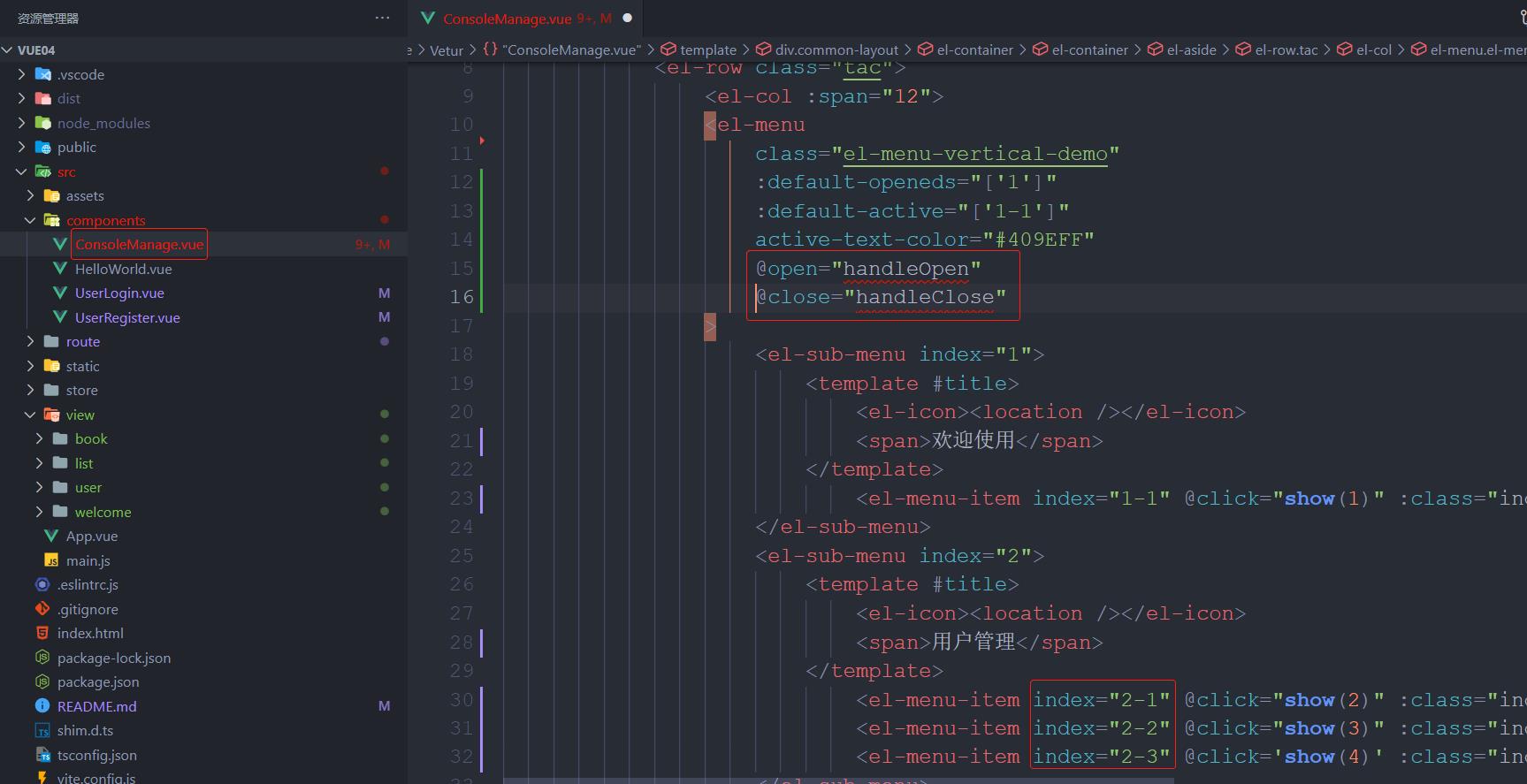Image resolution: width=1527 pixels, height=784 pixels.
Task: Expand the welcome folder chevron
Action: click(40, 512)
